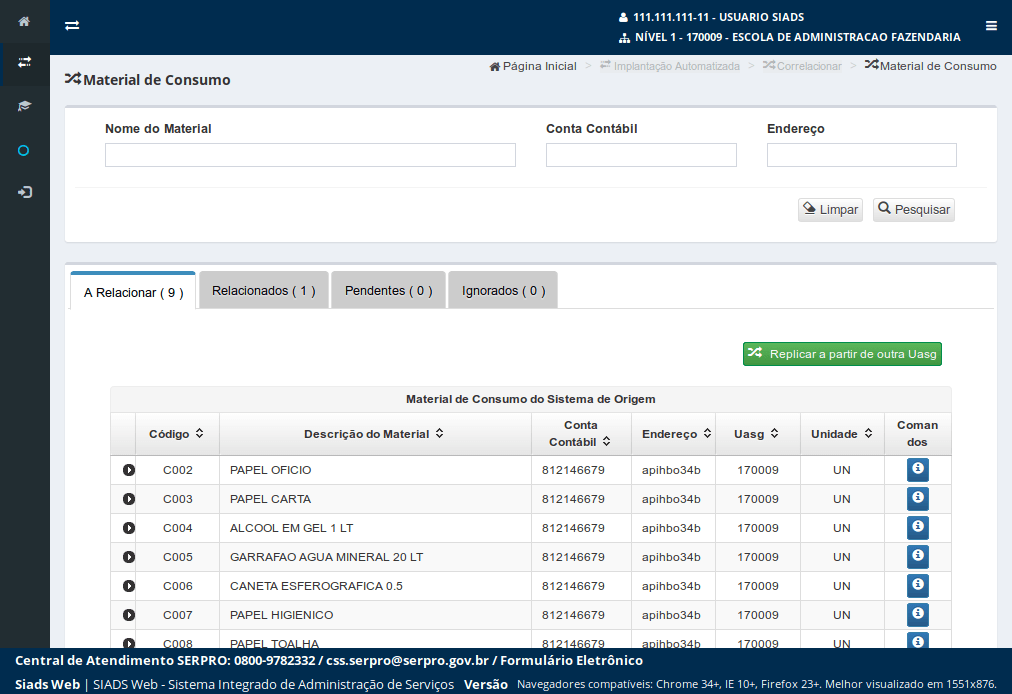Sort by the Uasg column
1012x694 pixels.
(x=756, y=434)
